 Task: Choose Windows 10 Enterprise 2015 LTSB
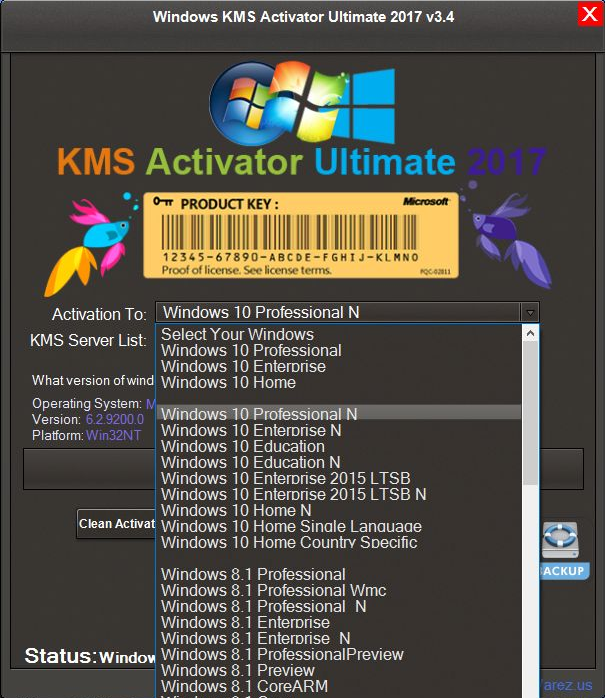point(339,478)
